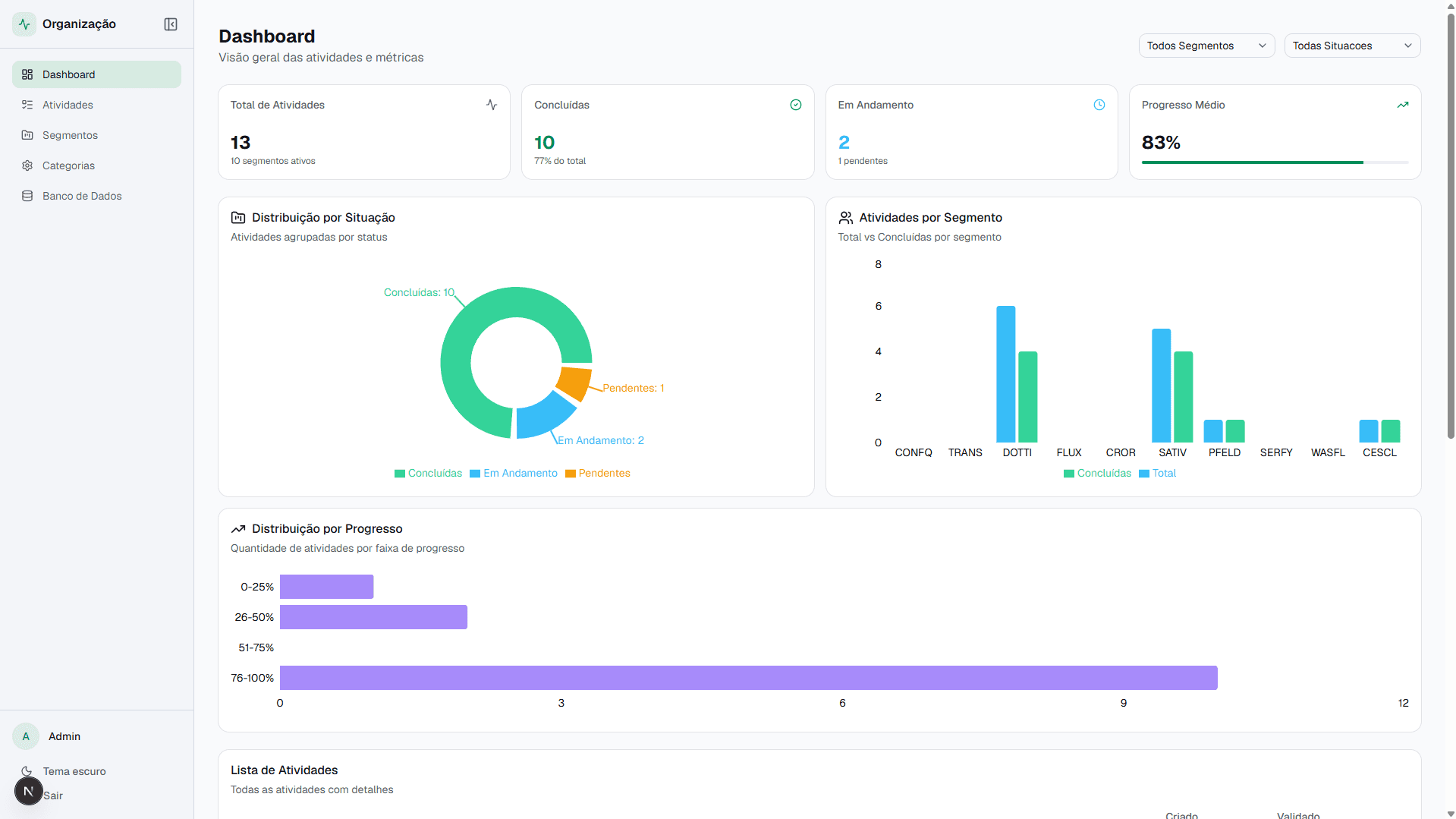Click the Admin avatar icon
Viewport: 1456px width, 819px height.
click(x=26, y=736)
